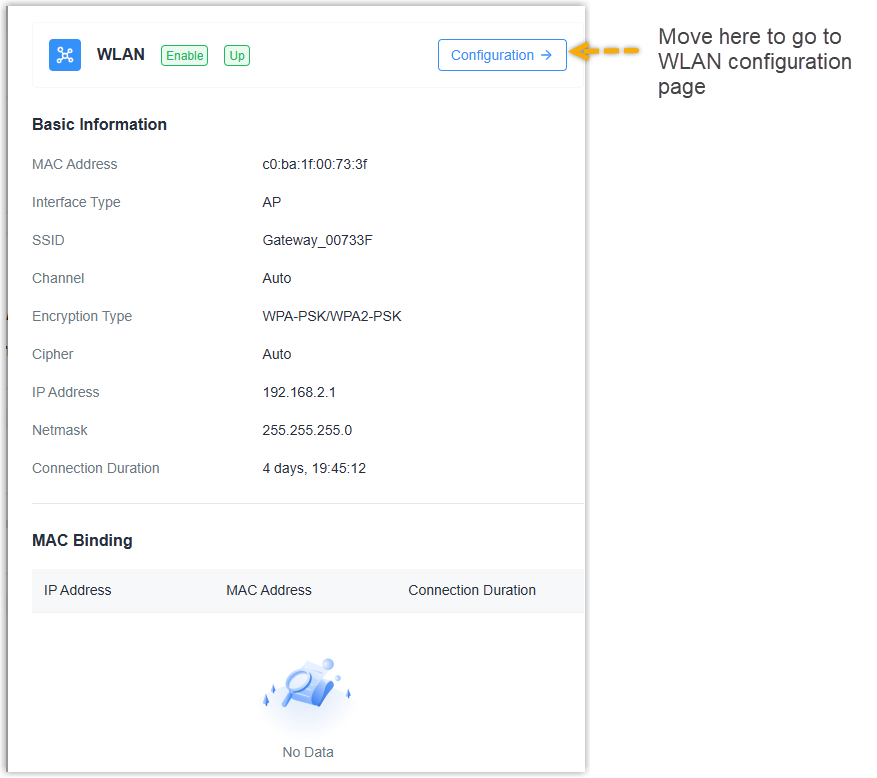Click the green Up status badge

(x=237, y=56)
